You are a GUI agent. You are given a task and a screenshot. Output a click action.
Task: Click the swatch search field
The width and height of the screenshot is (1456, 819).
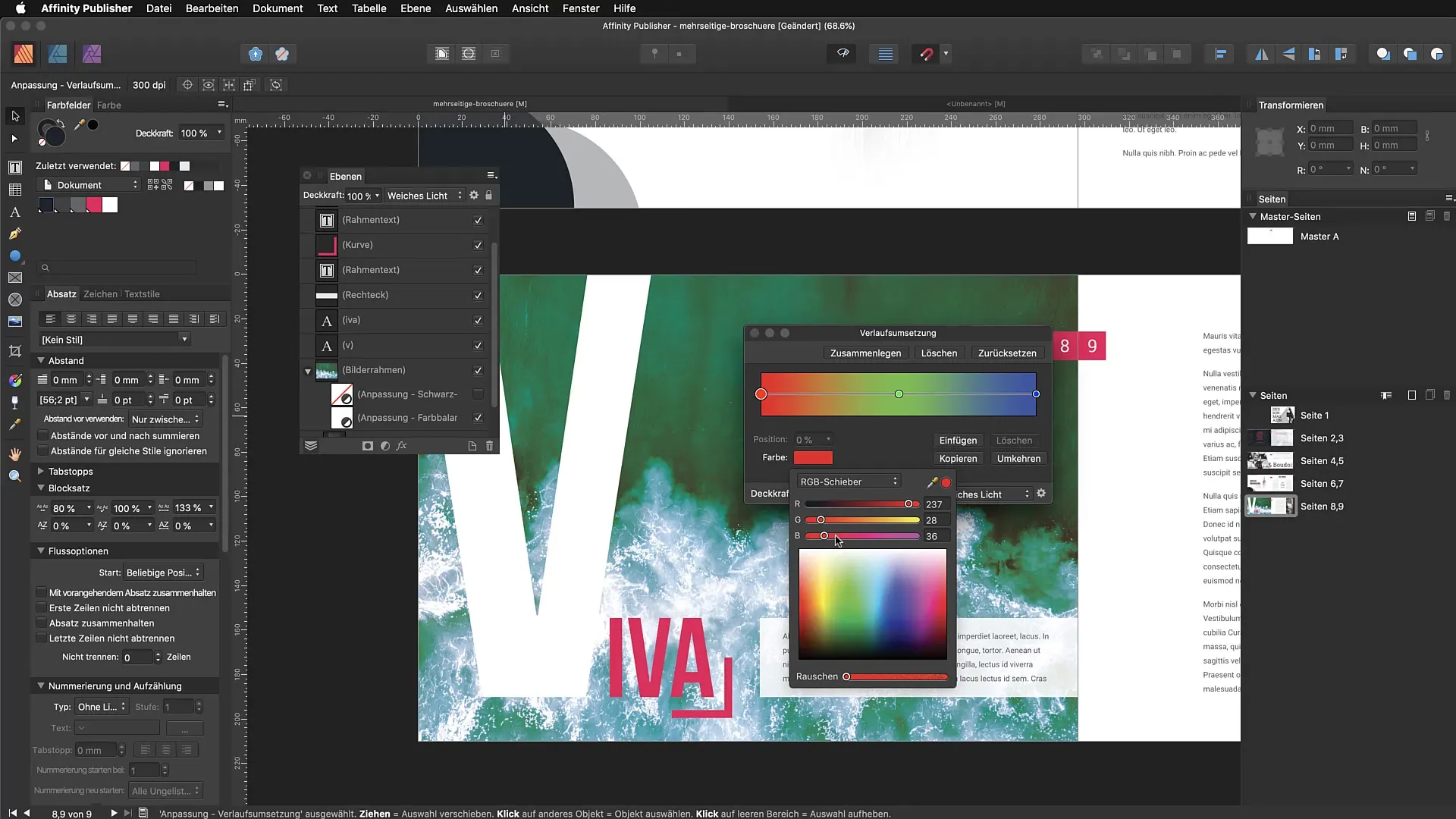(118, 268)
